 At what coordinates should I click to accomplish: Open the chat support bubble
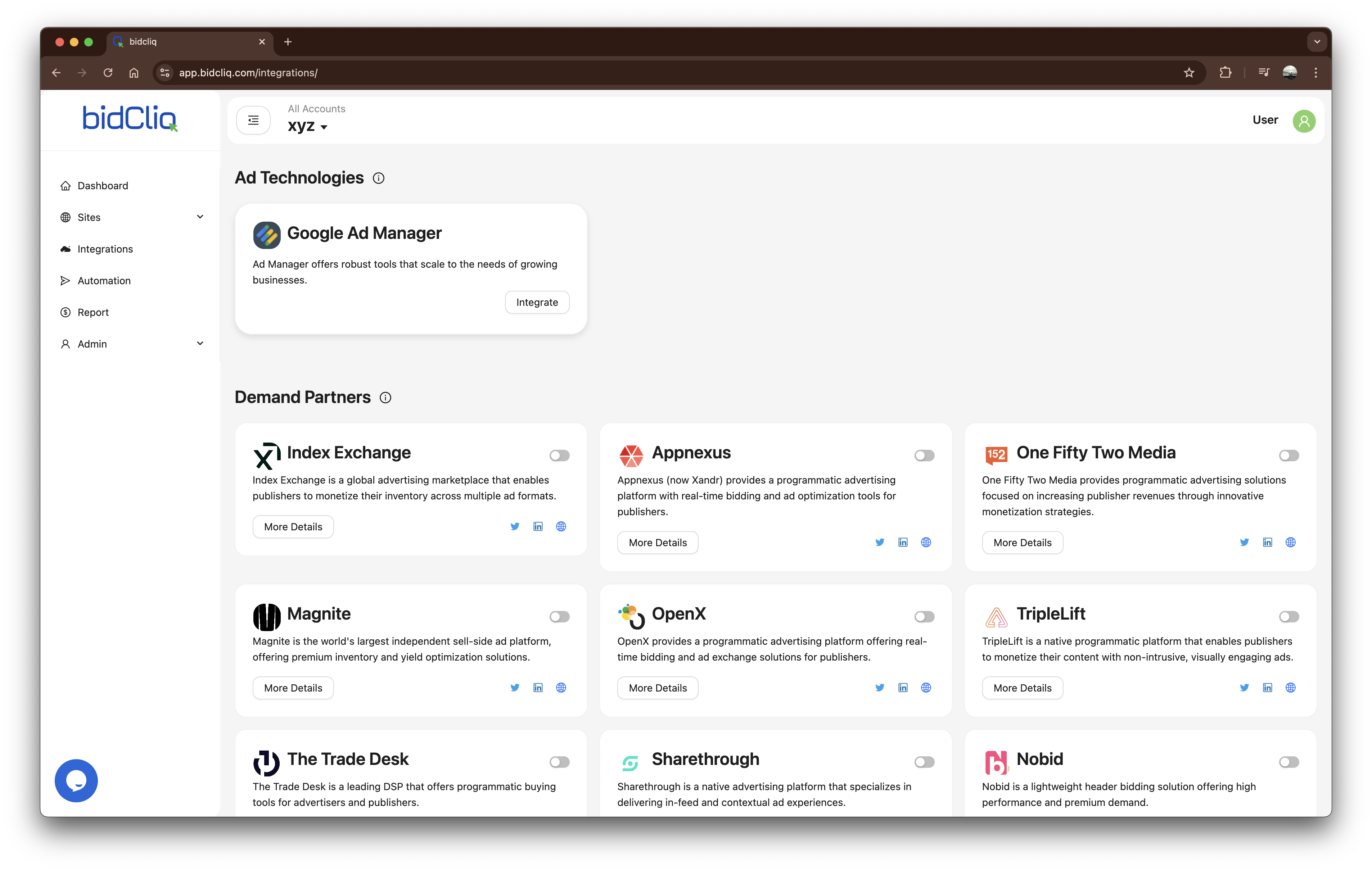(76, 780)
